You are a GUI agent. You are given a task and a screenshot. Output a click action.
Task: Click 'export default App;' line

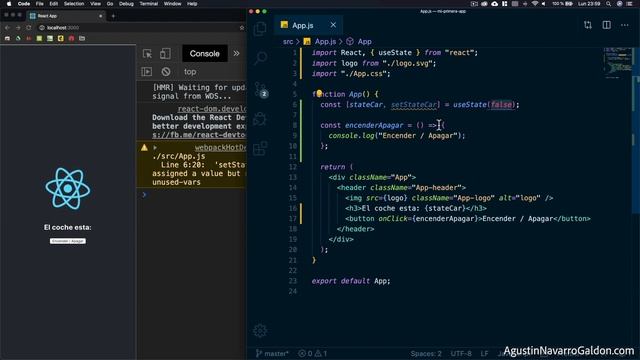coord(351,281)
